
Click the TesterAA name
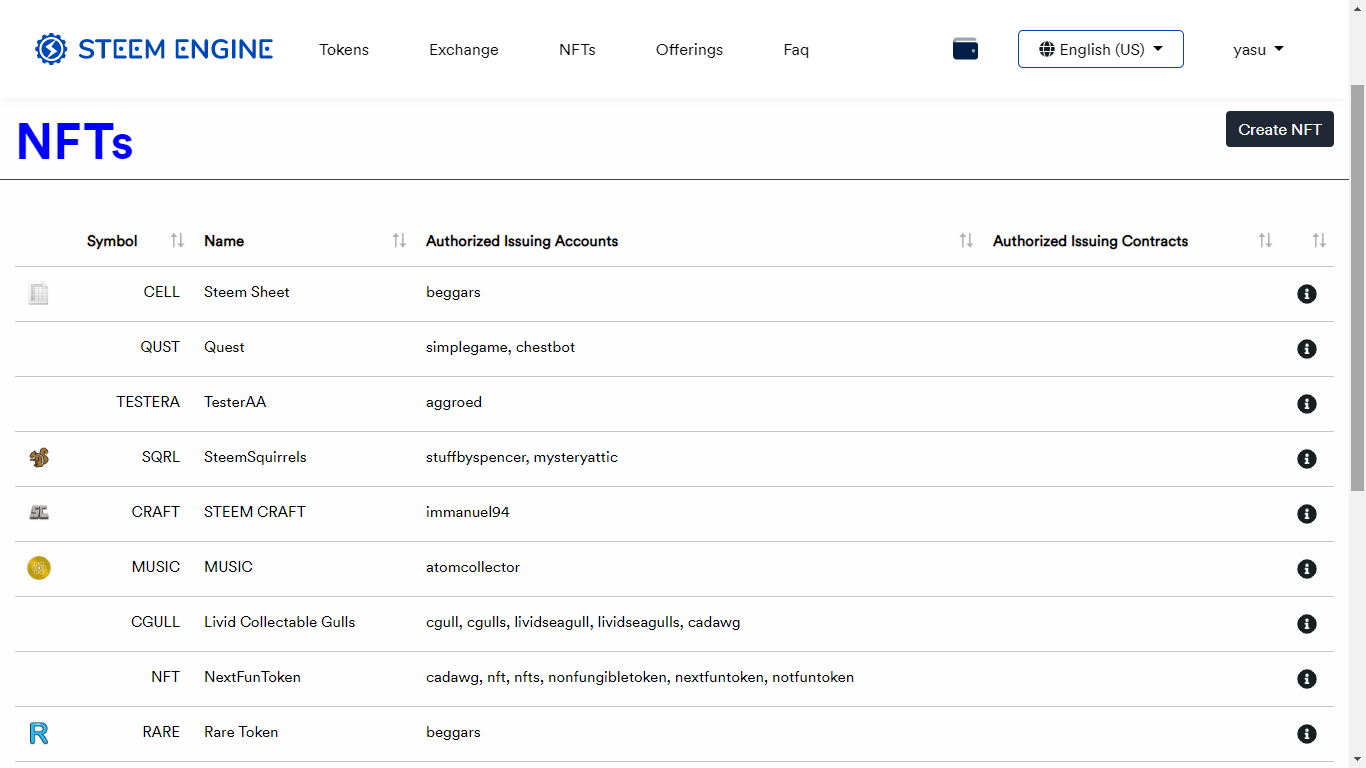(x=235, y=402)
